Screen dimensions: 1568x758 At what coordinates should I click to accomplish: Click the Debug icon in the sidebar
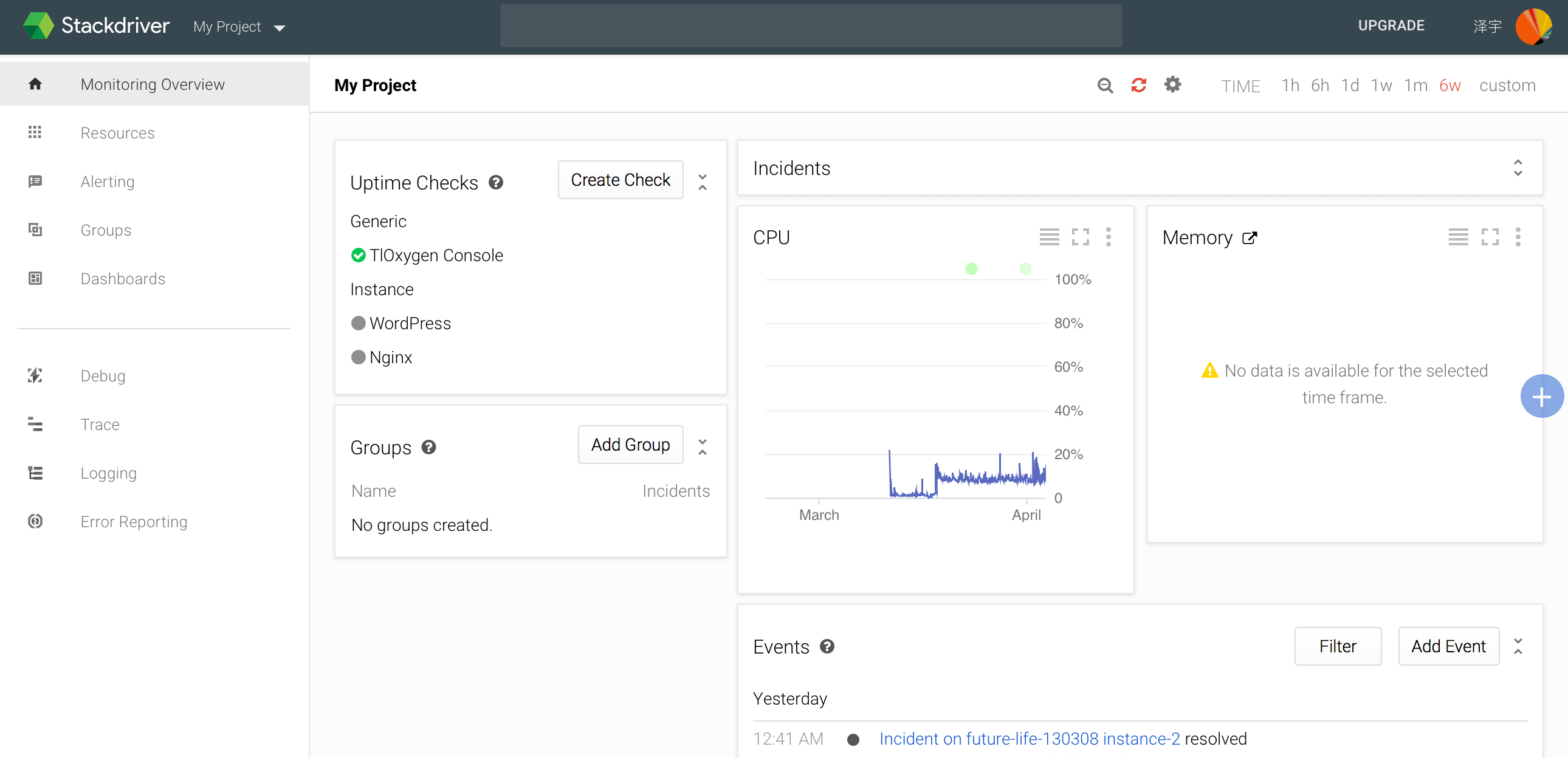click(35, 375)
